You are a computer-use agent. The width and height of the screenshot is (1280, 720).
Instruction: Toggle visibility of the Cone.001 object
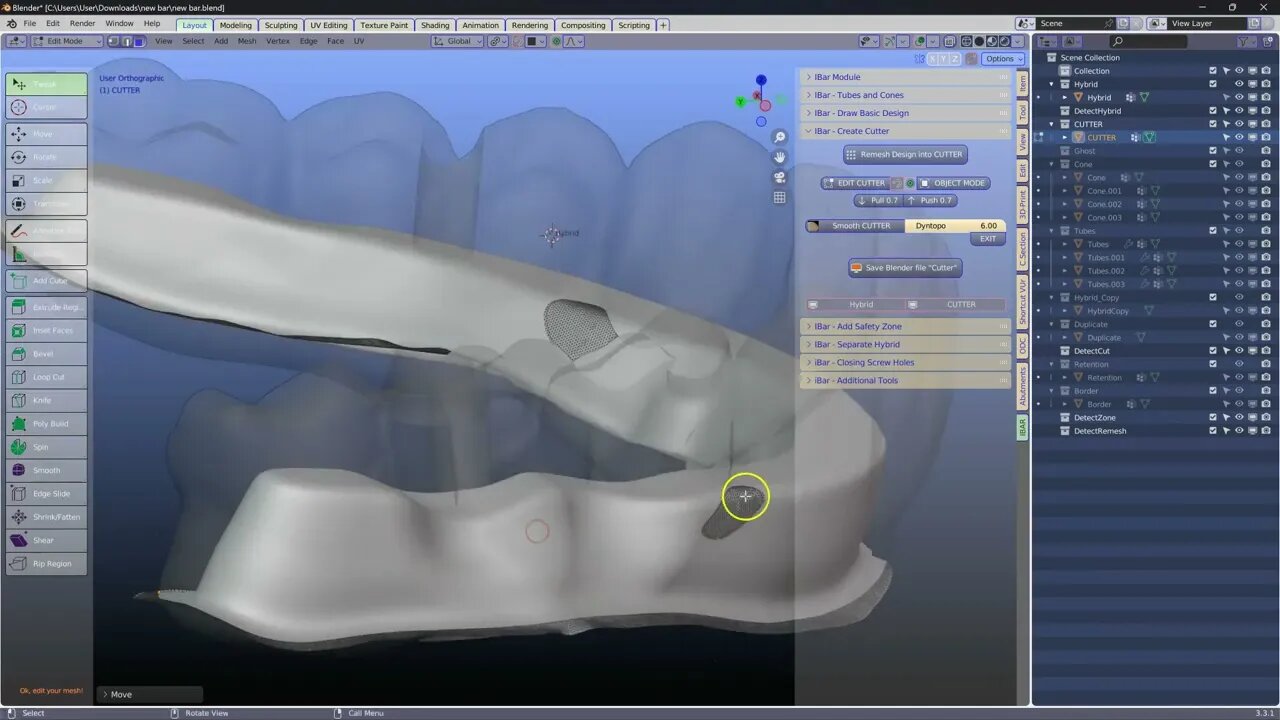(x=1239, y=191)
